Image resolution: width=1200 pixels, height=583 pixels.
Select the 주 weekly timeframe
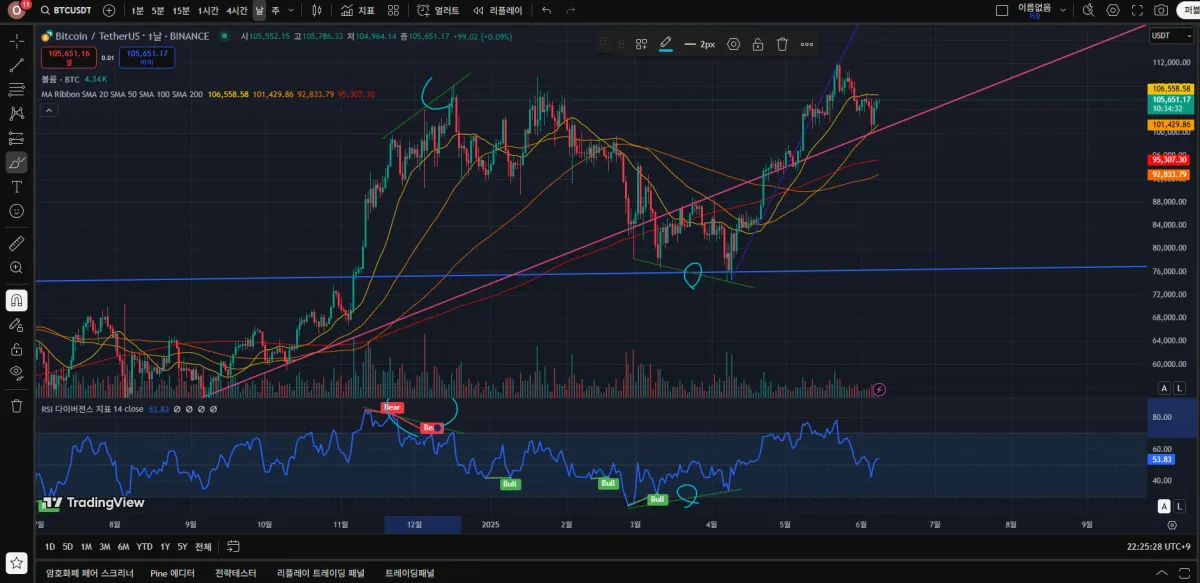click(276, 10)
